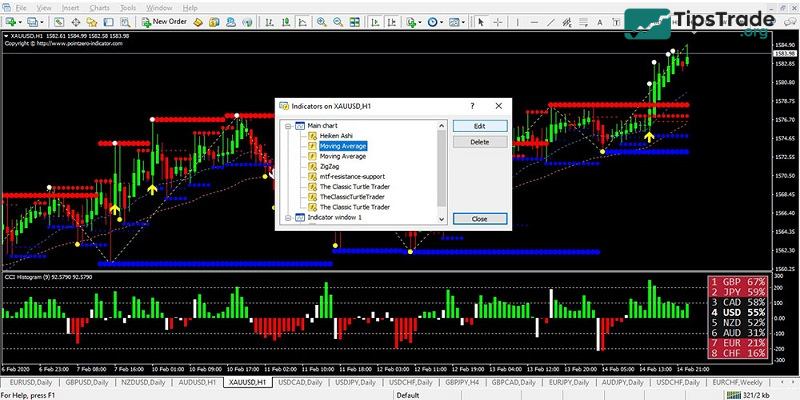Open the Charts menu

[x=99, y=7]
